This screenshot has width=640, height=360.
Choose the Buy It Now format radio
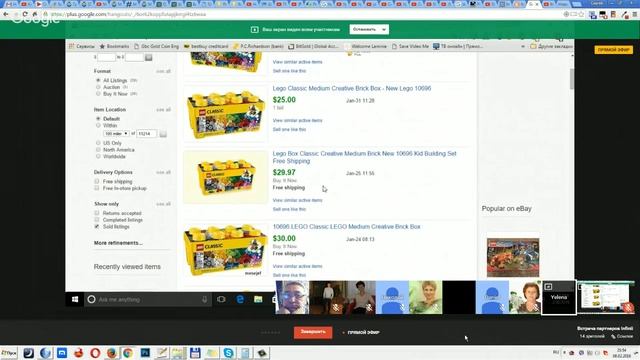pyautogui.click(x=98, y=93)
